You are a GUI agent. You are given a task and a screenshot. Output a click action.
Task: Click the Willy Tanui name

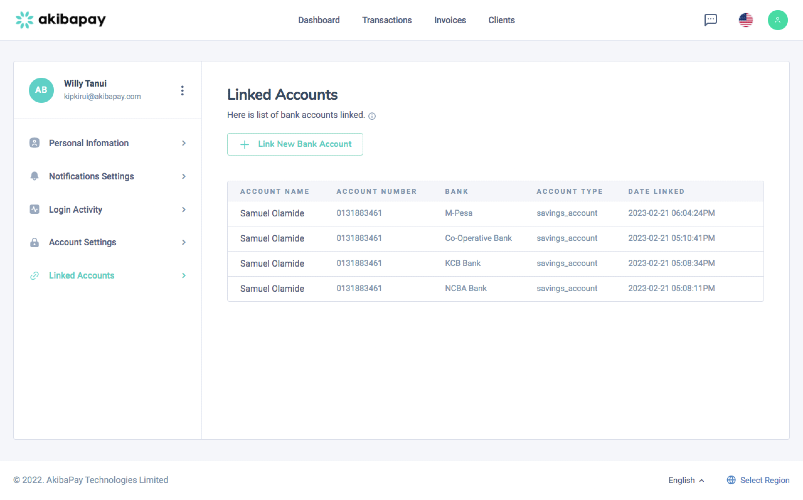pyautogui.click(x=85, y=84)
